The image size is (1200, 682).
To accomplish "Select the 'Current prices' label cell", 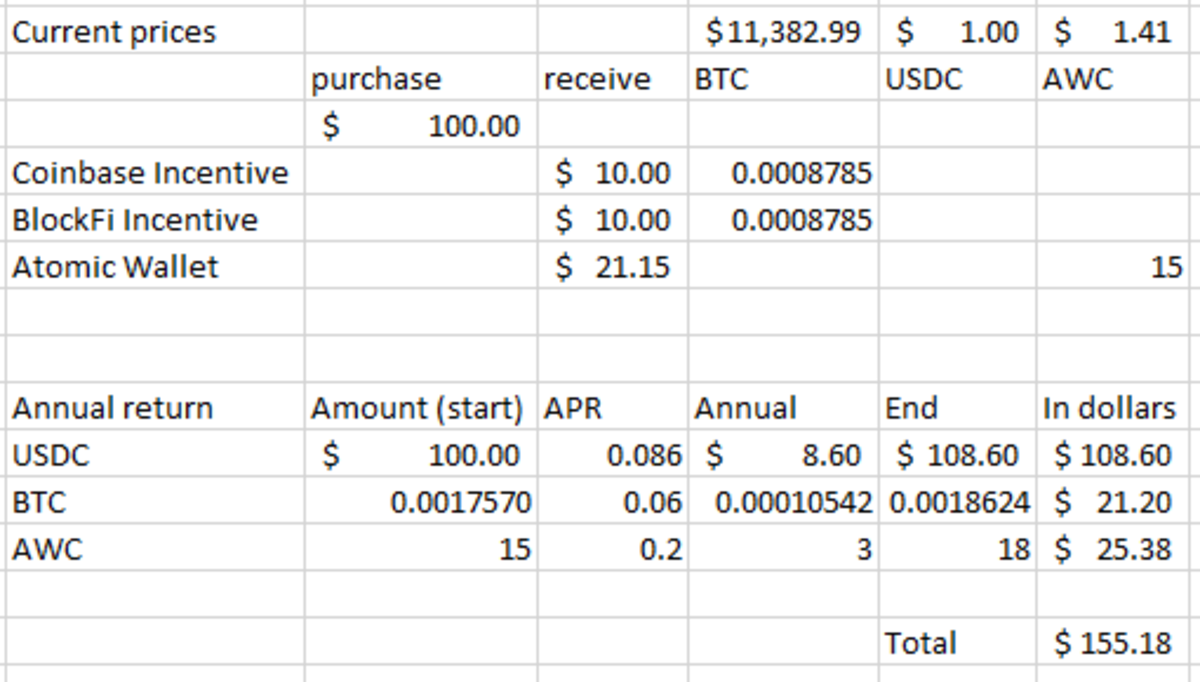I will [x=114, y=32].
